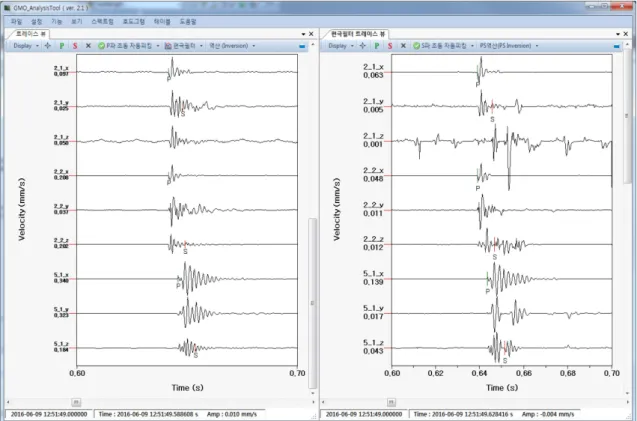The height and width of the screenshot is (421, 637).
Task: Click trace label 2_1_z in right panel
Action: coord(373,136)
